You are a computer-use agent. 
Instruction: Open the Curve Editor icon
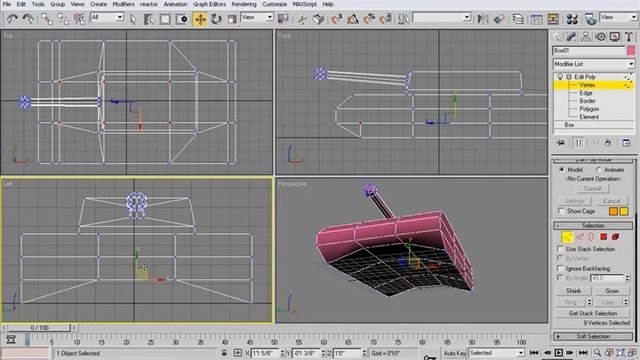tap(536, 19)
